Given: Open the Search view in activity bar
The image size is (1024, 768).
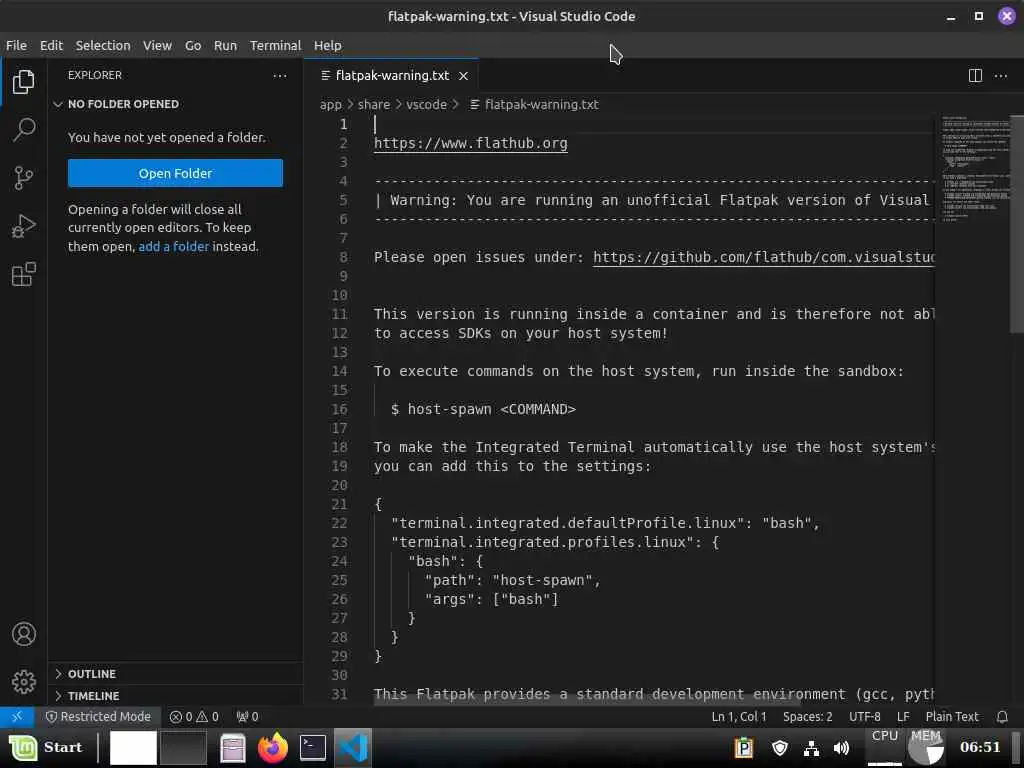Looking at the screenshot, I should [x=24, y=129].
